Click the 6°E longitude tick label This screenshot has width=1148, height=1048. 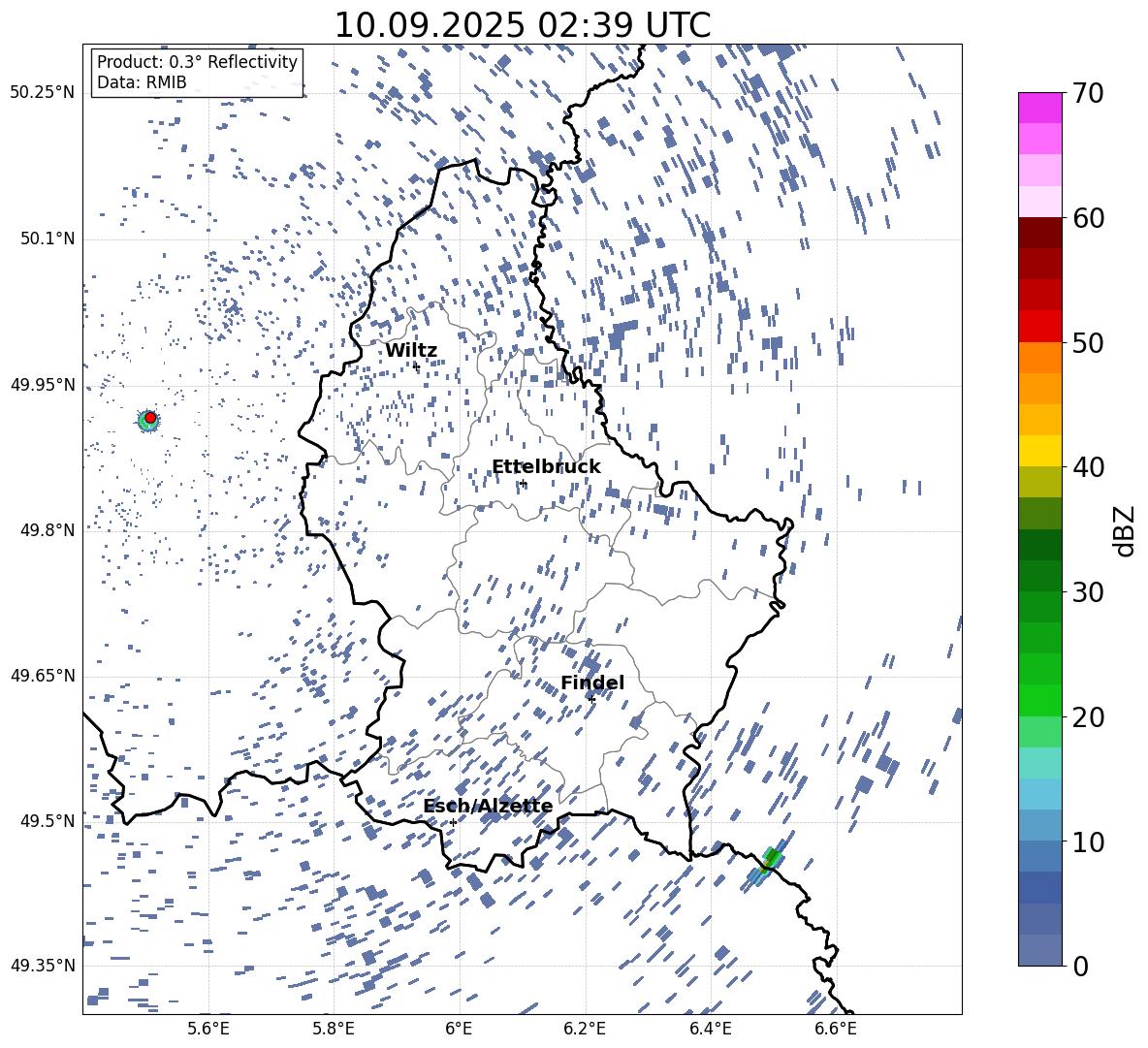459,1029
